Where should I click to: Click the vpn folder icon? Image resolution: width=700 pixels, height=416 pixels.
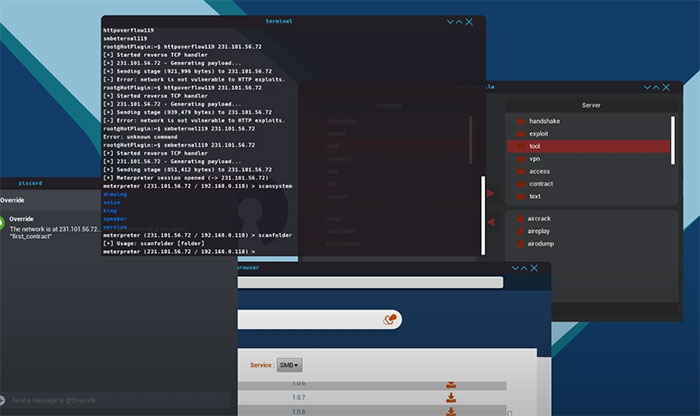521,159
